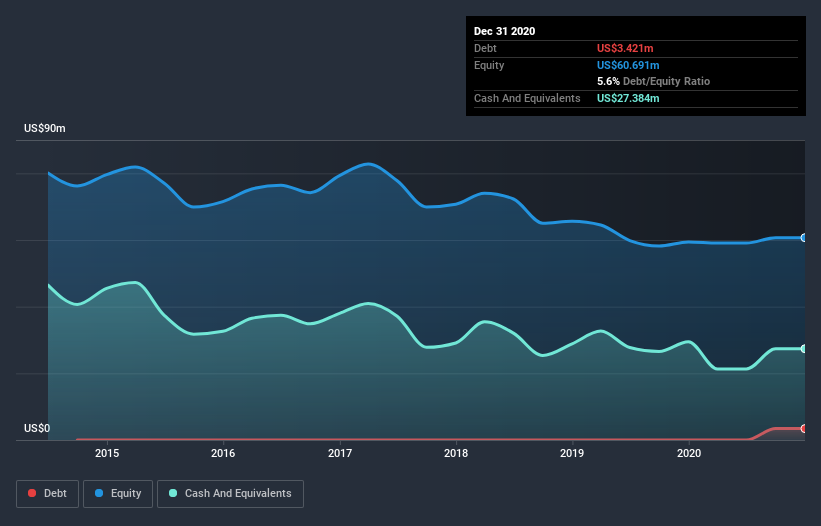This screenshot has height=526, width=821.
Task: Click the 2016 x-axis label
Action: coord(223,453)
